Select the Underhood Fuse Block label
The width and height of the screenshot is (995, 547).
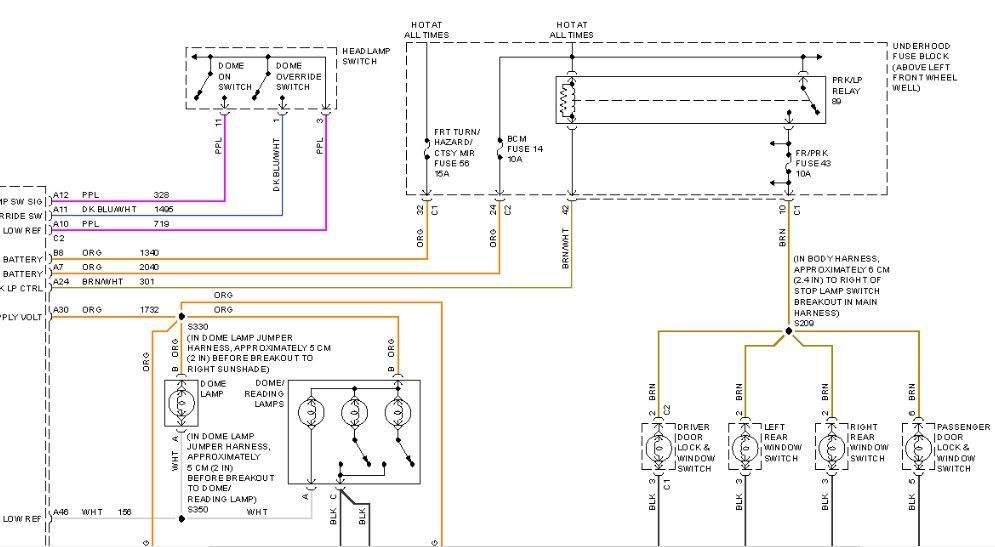click(920, 67)
